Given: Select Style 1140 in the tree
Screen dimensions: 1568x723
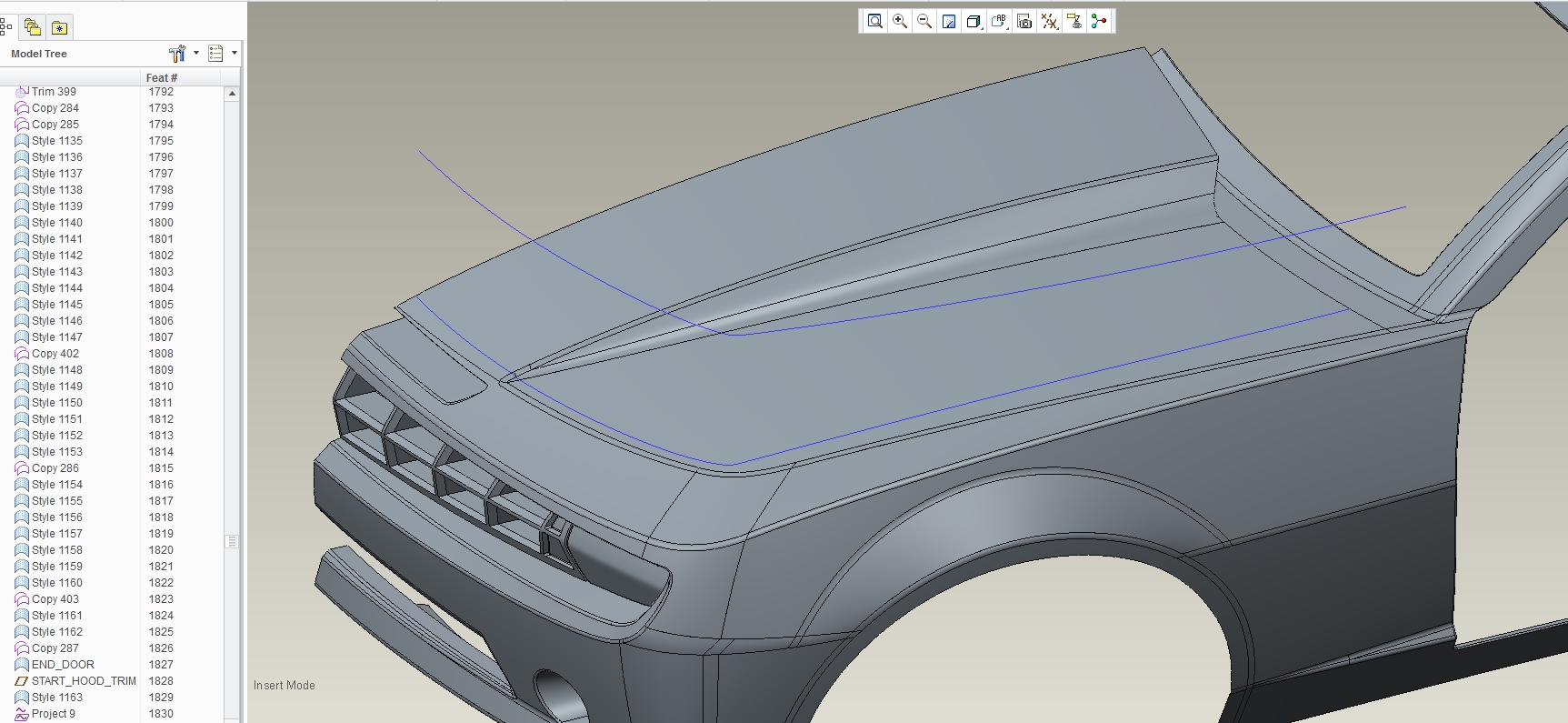Looking at the screenshot, I should tap(57, 223).
